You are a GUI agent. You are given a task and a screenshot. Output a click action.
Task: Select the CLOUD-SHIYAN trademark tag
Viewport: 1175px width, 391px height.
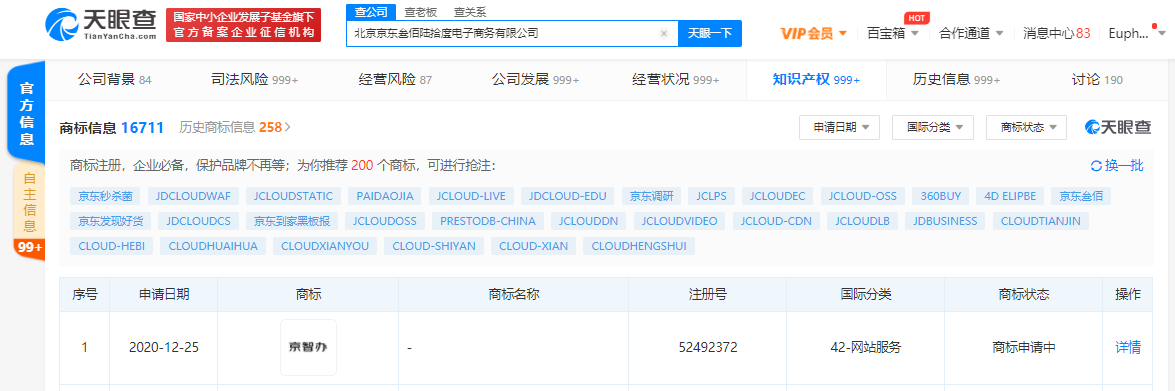(434, 246)
